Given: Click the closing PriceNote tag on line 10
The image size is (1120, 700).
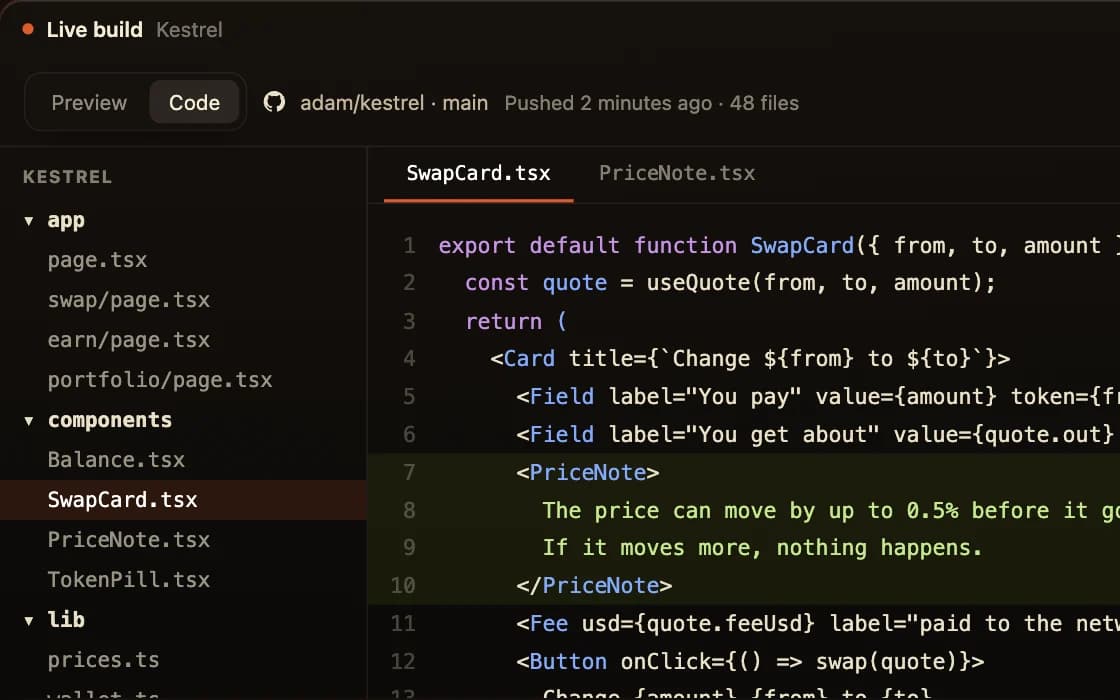Looking at the screenshot, I should (x=594, y=586).
